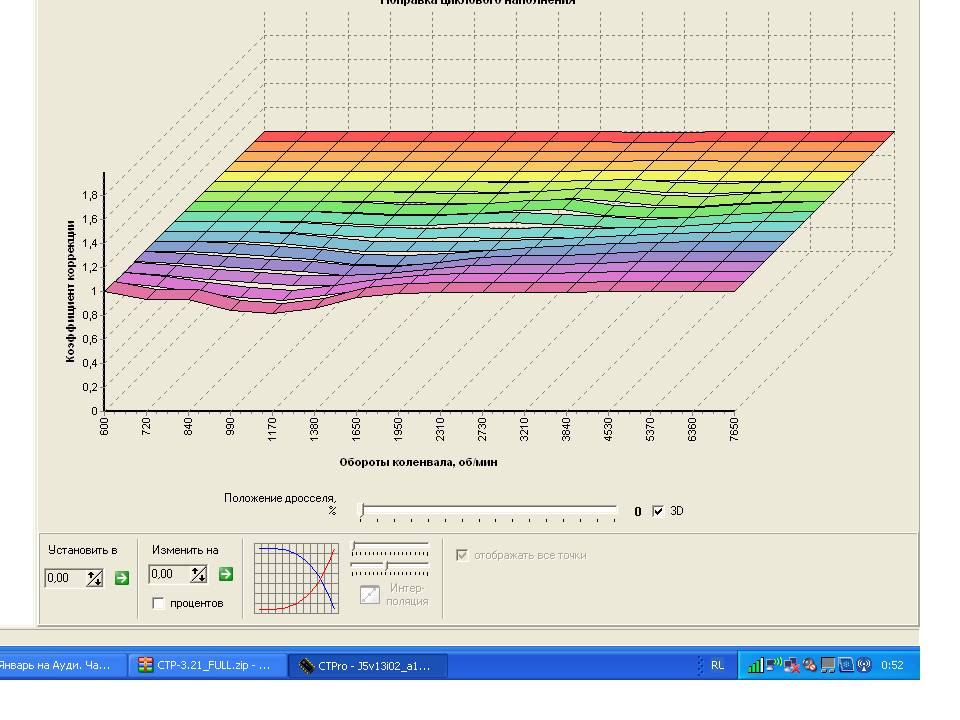Toggle отображать все точки checkbox
Viewport: 960px width, 720px height.
(462, 555)
